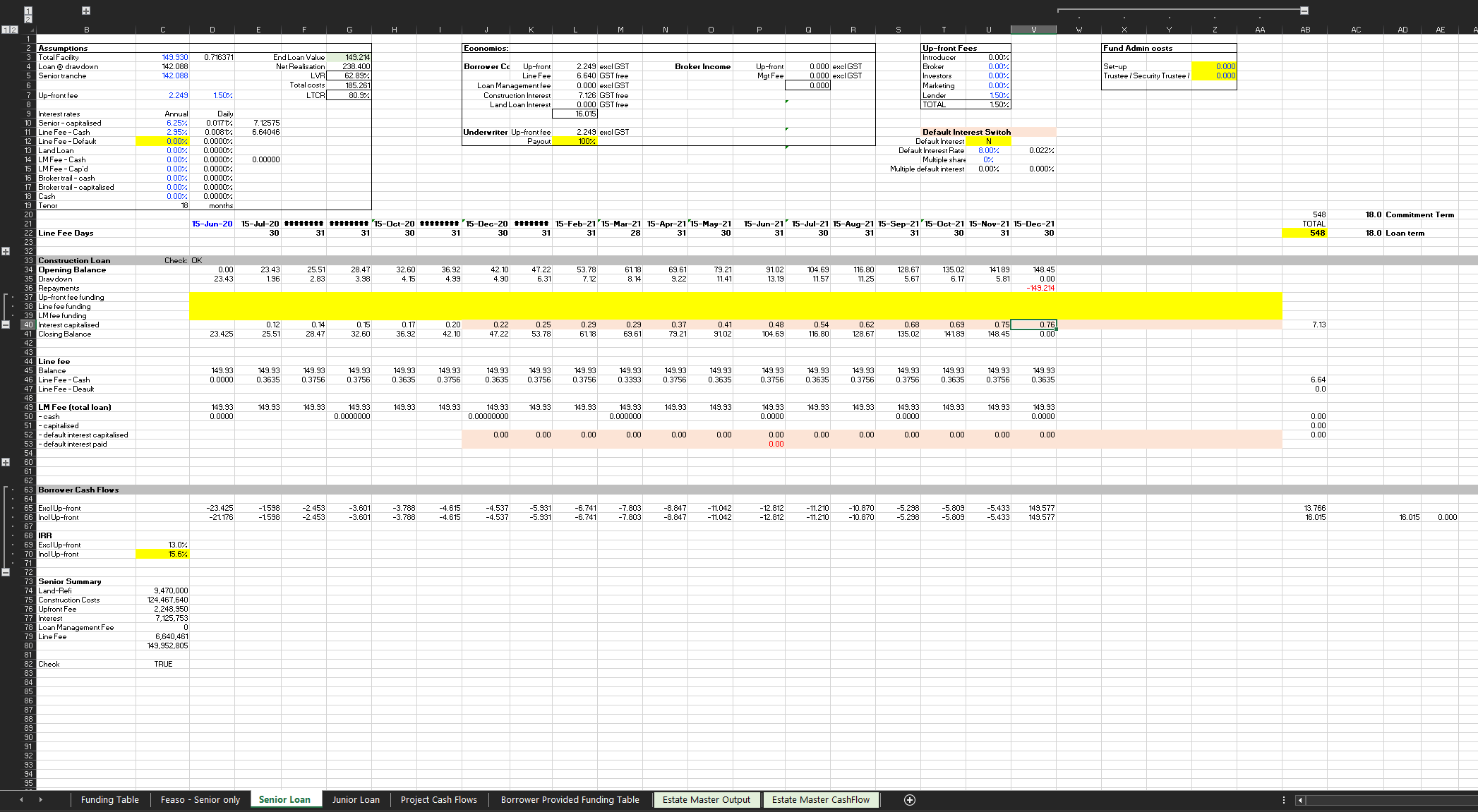Expand the hidden rows above row 32
Image resolution: width=1478 pixels, height=812 pixels.
coord(6,251)
